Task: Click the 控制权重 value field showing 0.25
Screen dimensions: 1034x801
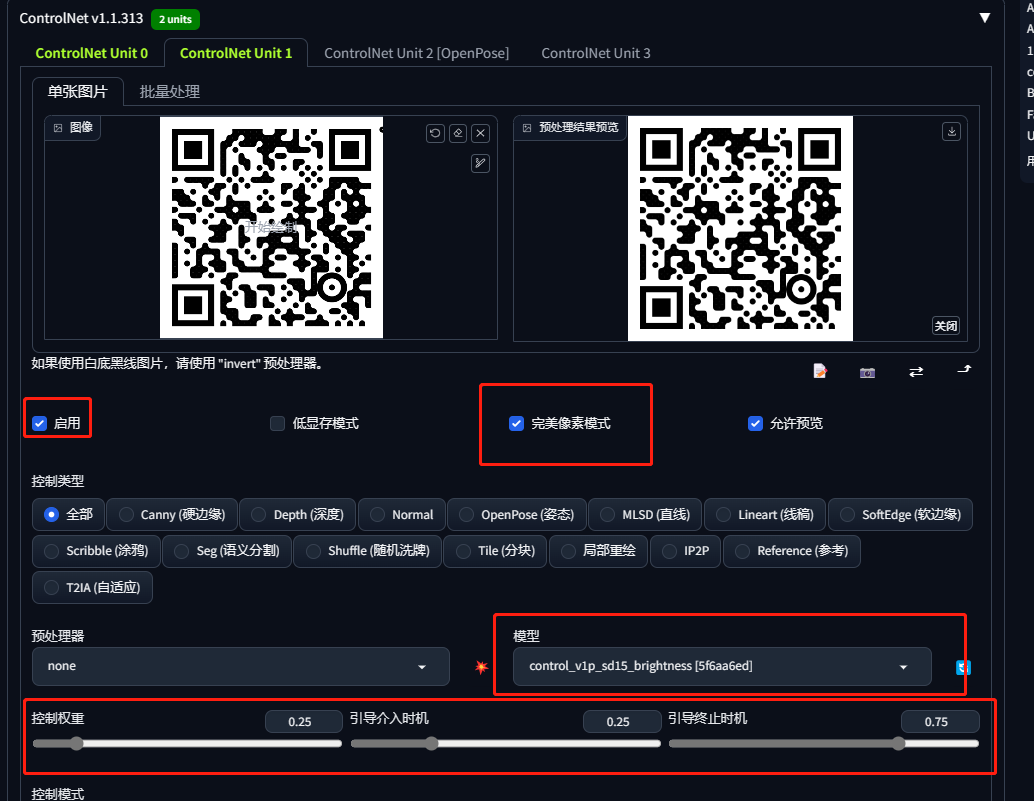Action: (304, 722)
